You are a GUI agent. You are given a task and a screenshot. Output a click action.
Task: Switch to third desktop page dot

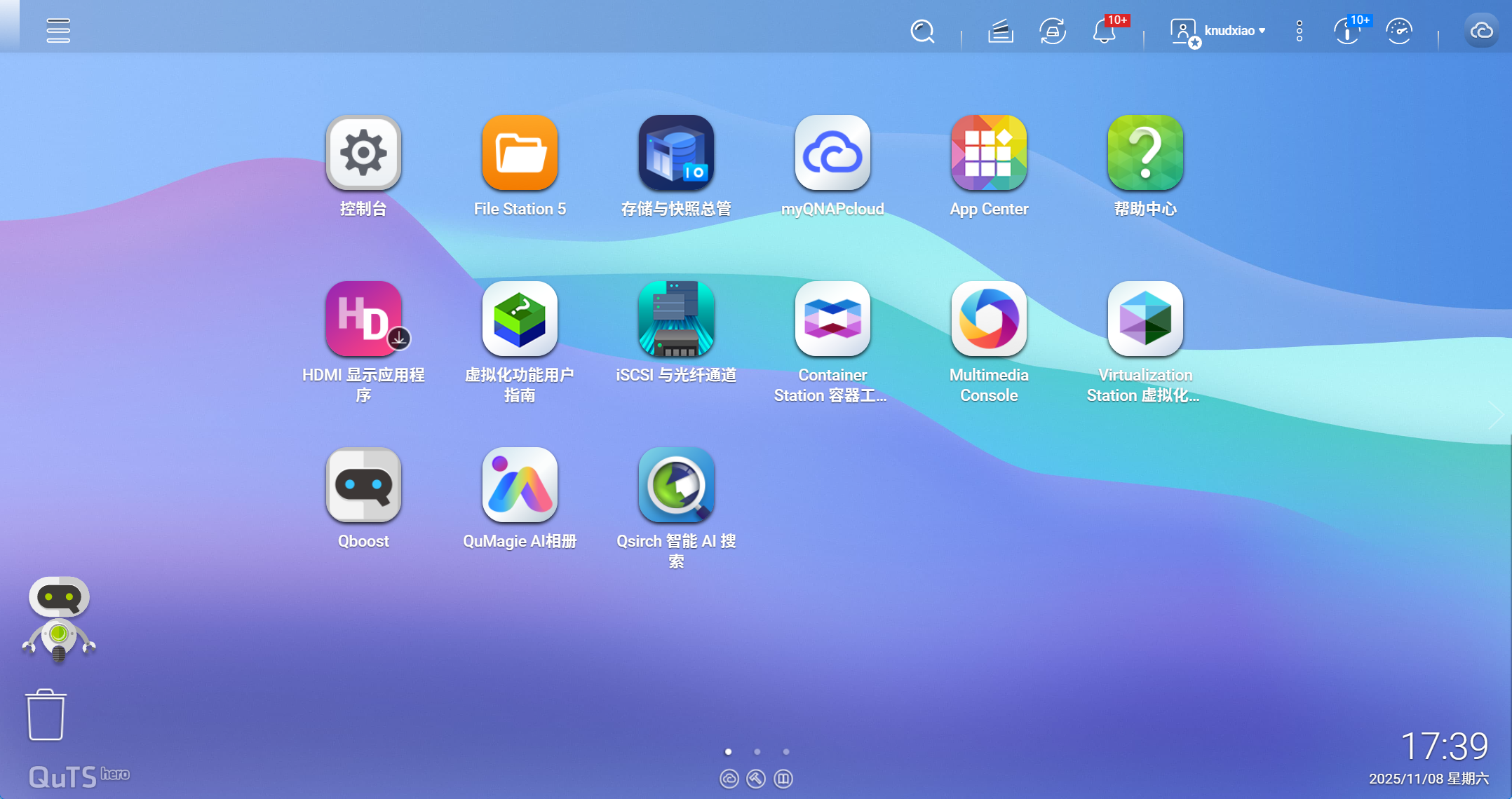[x=786, y=751]
